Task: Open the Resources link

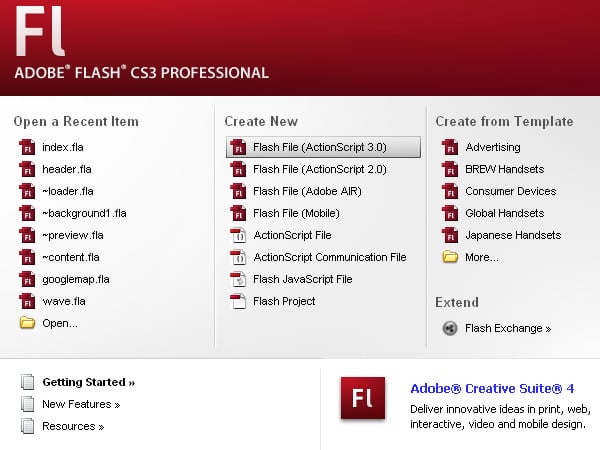Action: coord(72,426)
